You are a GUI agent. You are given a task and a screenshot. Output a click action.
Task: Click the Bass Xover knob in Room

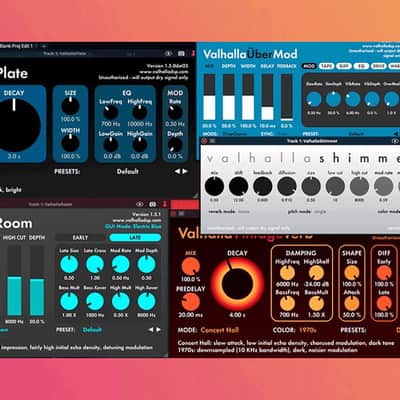[95, 301]
